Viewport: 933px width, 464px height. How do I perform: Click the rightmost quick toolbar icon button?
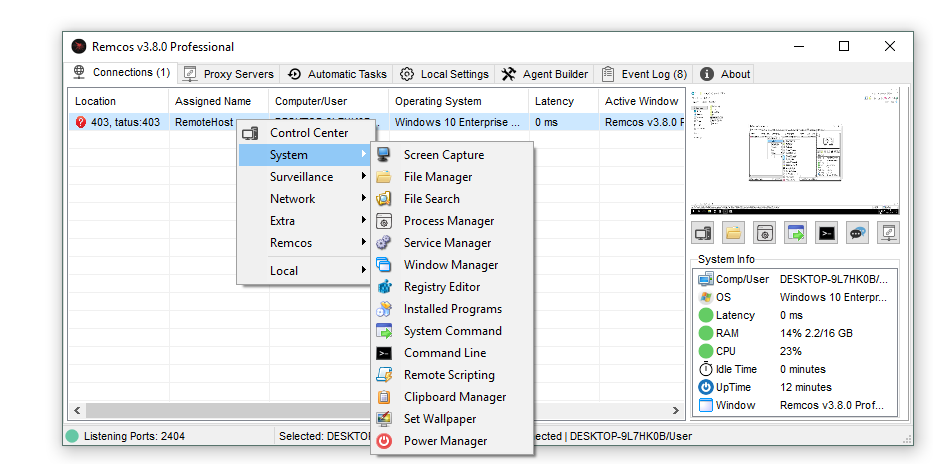point(887,233)
